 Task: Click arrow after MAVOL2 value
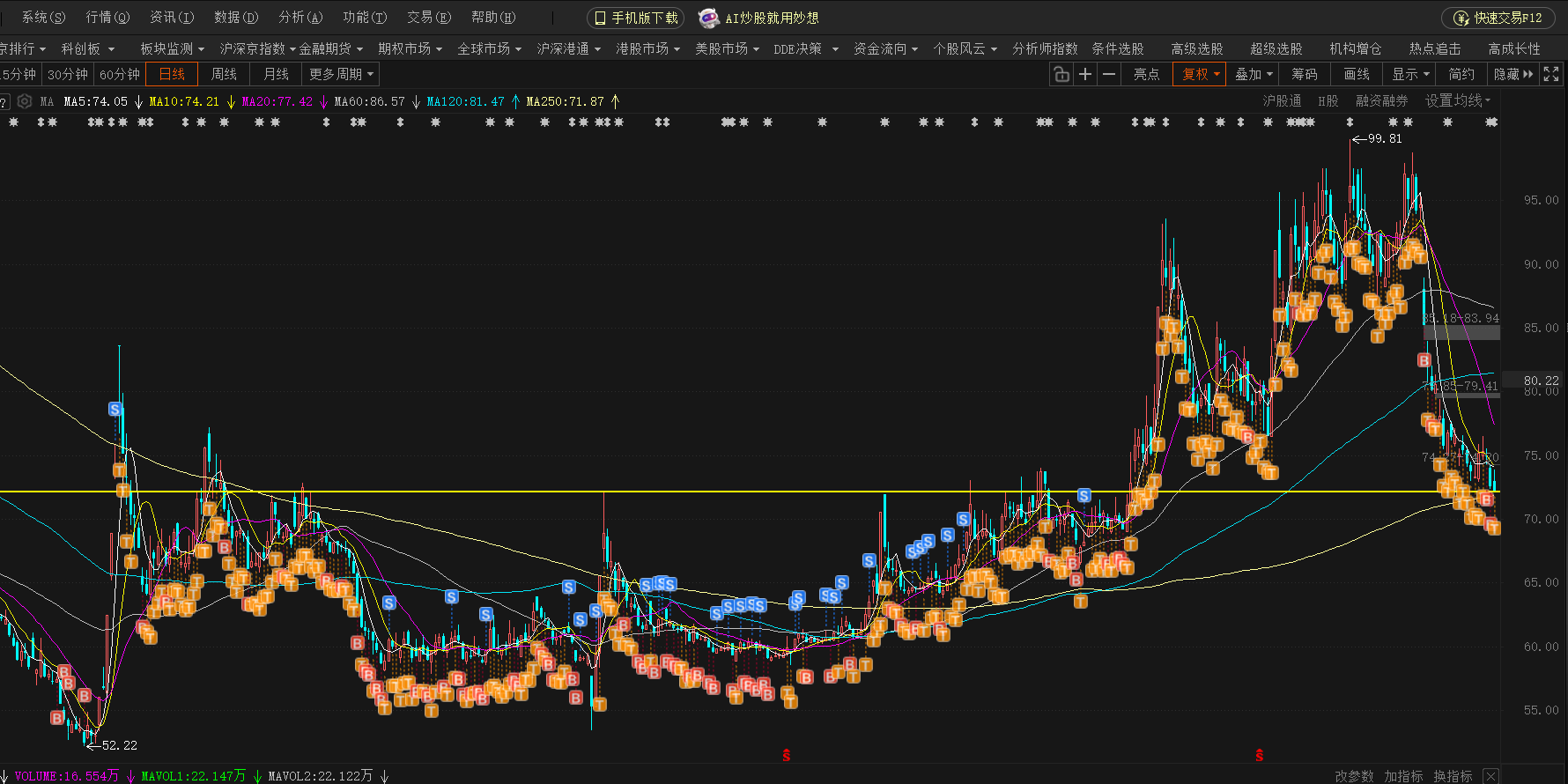pos(385,776)
